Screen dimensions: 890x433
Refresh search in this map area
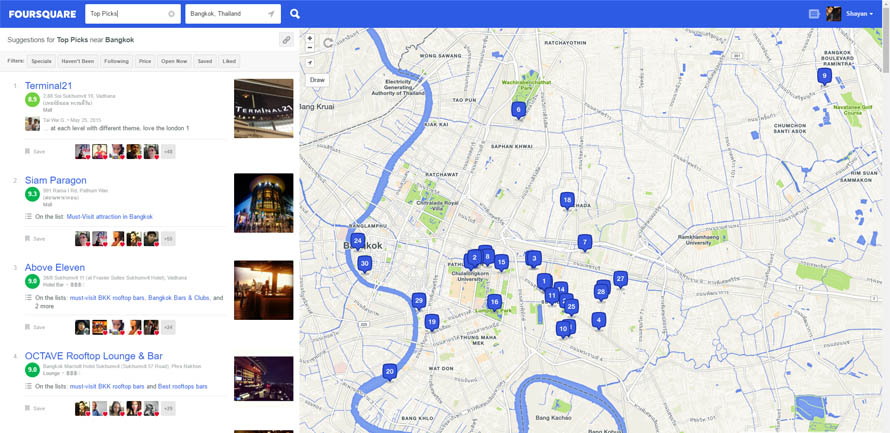(328, 43)
